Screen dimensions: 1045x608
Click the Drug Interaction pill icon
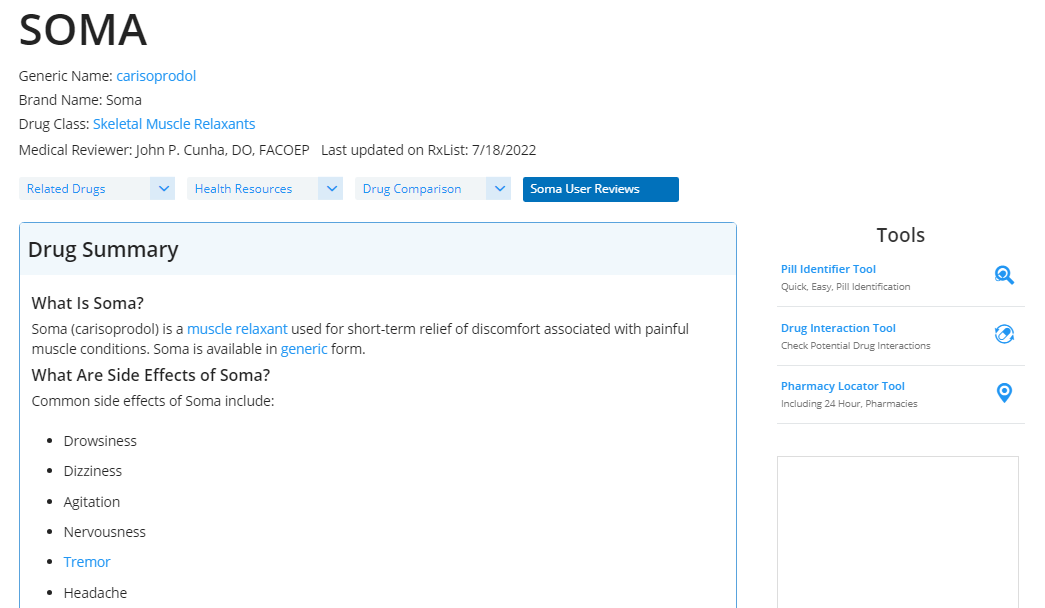1004,334
